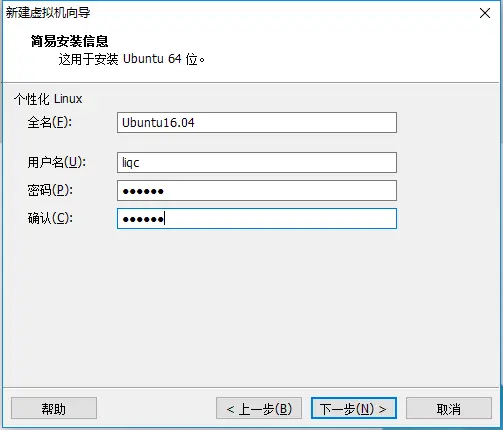Click the 全名(F): label
This screenshot has width=503, height=430.
pos(50,122)
